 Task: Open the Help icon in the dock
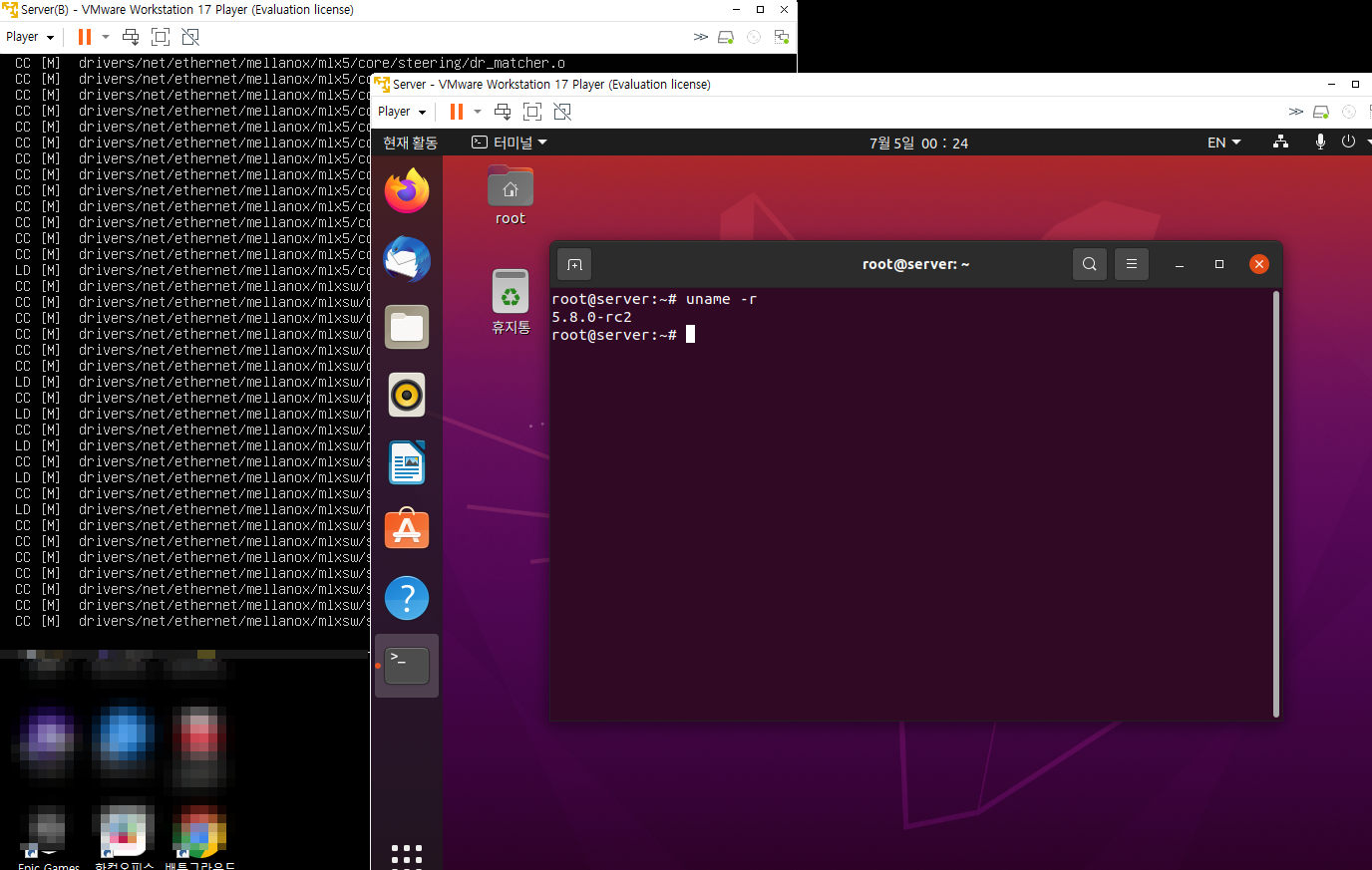pyautogui.click(x=407, y=598)
